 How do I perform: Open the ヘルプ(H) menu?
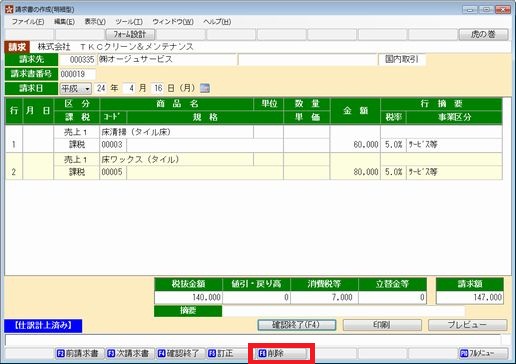[x=217, y=22]
